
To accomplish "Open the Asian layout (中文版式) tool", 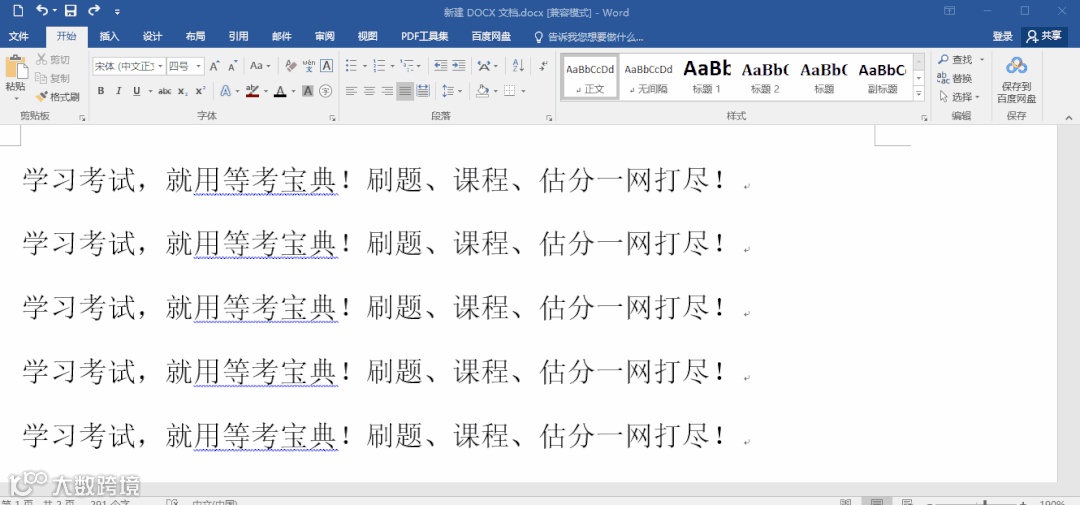I will [484, 66].
